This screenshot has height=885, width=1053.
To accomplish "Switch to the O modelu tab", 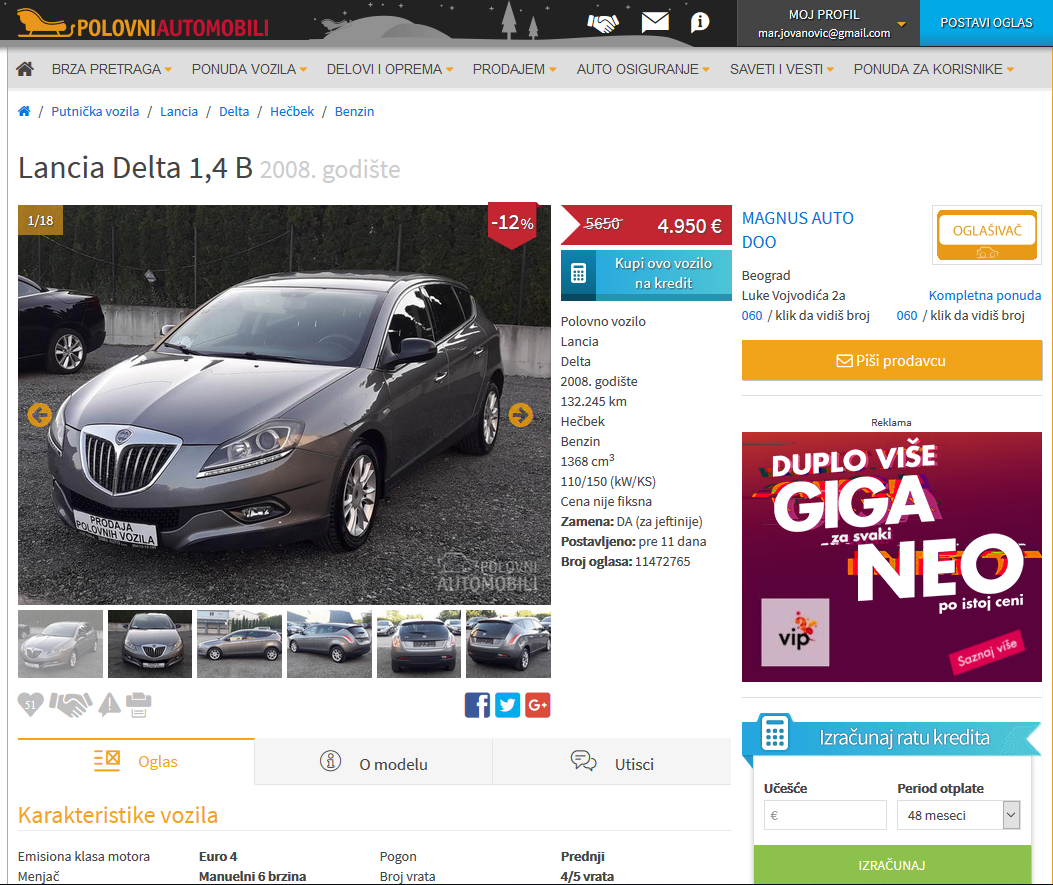I will pyautogui.click(x=373, y=763).
